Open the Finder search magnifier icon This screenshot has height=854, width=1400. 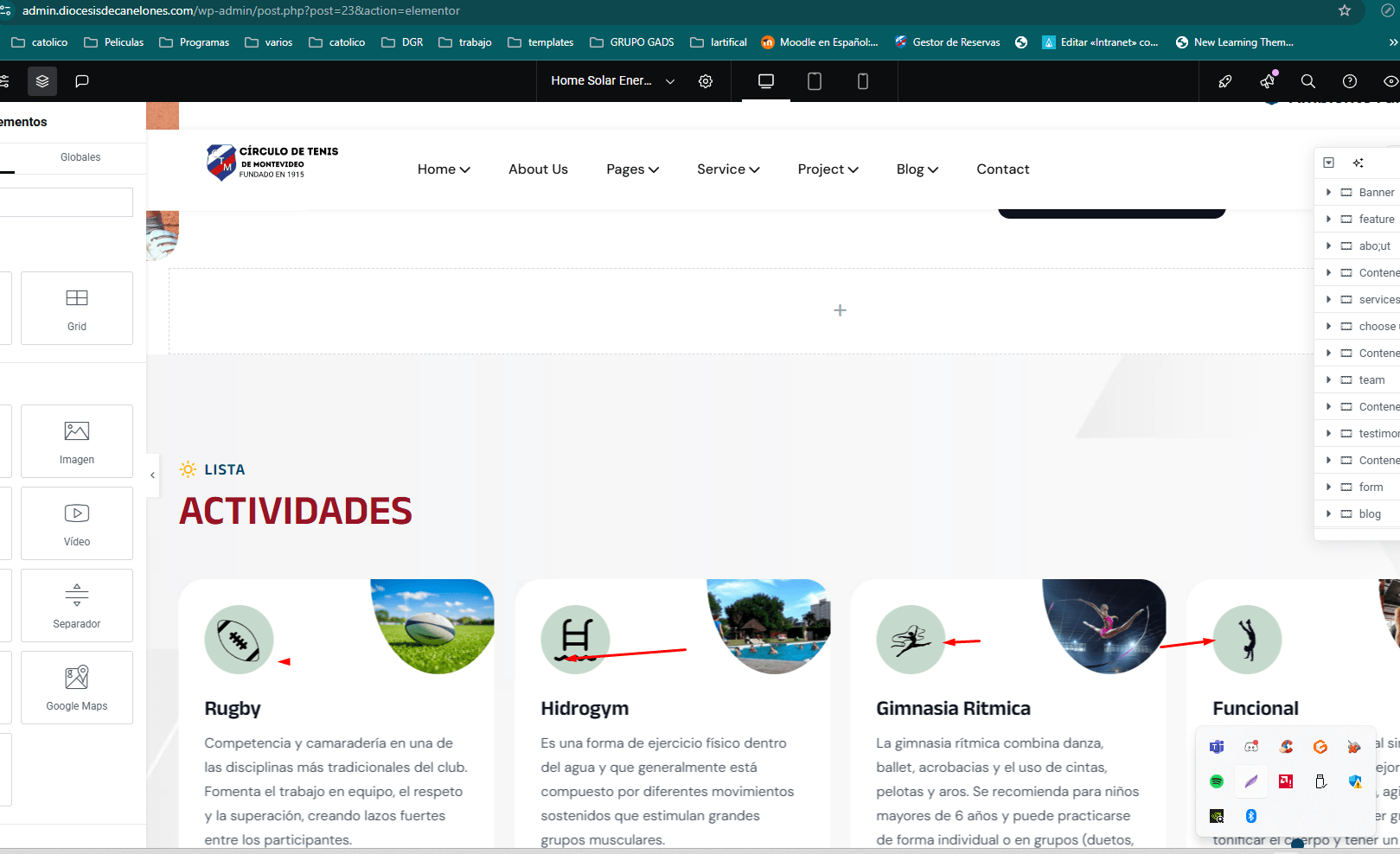click(x=1307, y=81)
